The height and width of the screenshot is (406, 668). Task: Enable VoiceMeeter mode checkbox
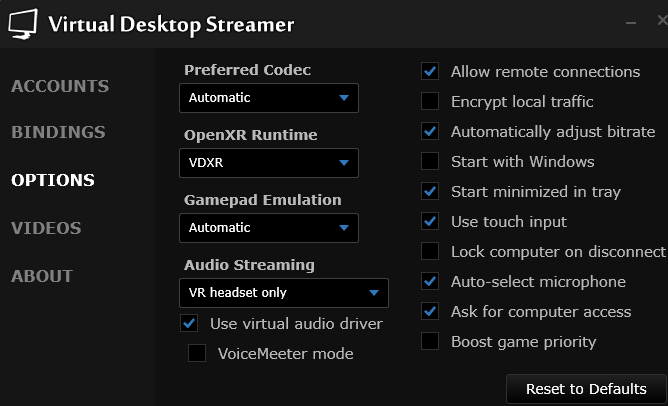pyautogui.click(x=197, y=353)
